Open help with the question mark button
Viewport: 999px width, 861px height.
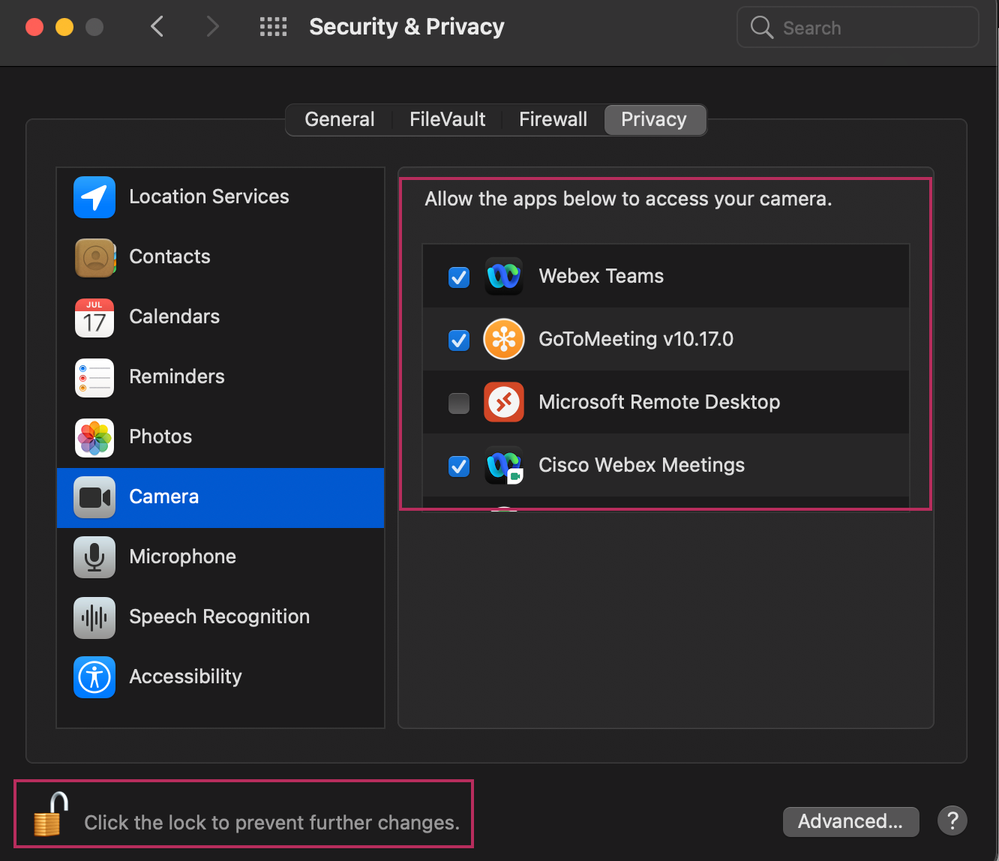tap(952, 821)
